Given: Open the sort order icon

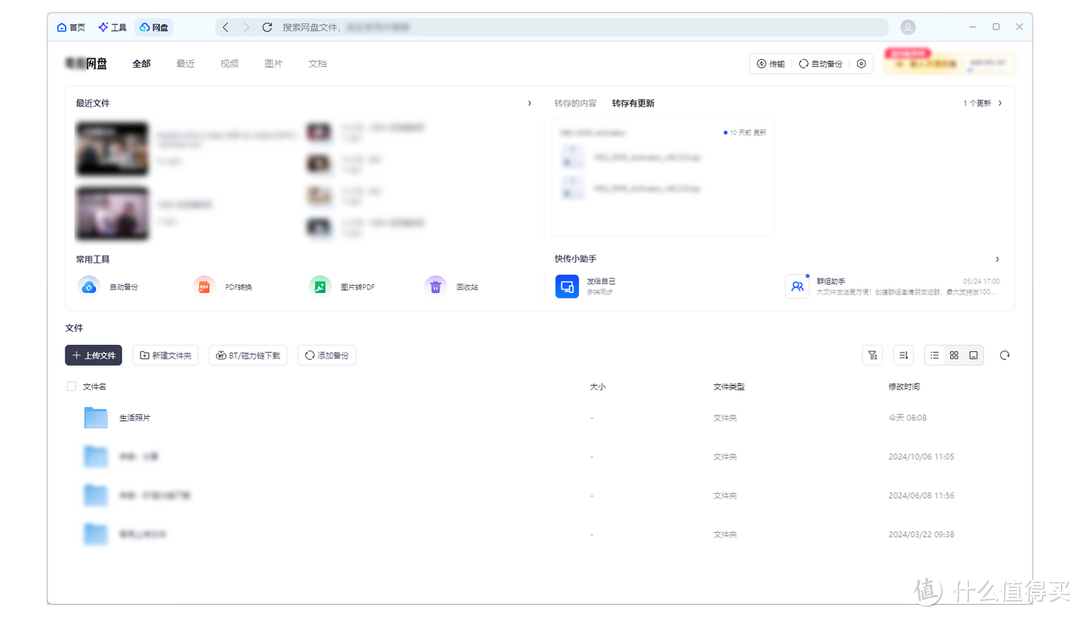Looking at the screenshot, I should 903,355.
